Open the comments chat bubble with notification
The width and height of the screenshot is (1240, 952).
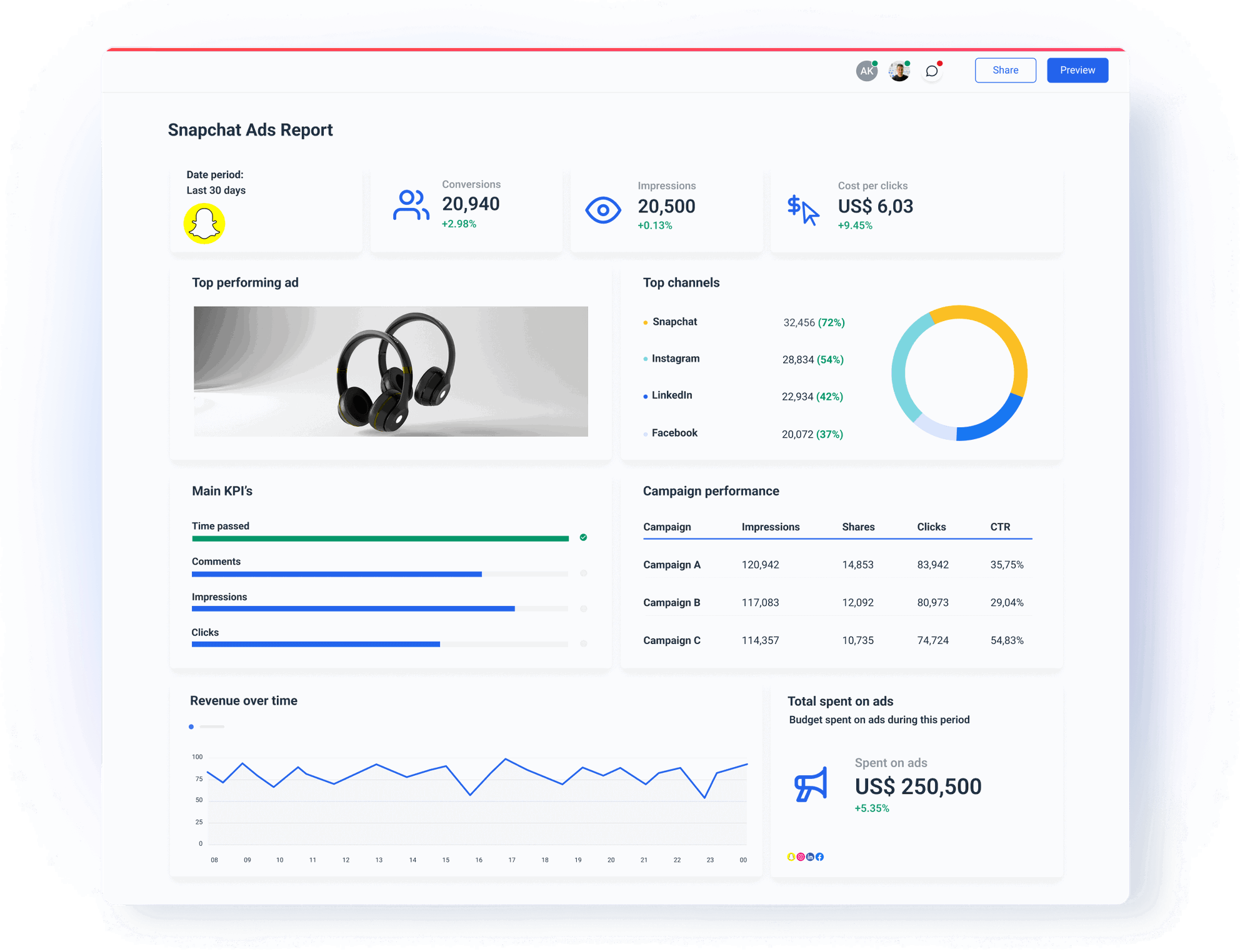(x=931, y=70)
